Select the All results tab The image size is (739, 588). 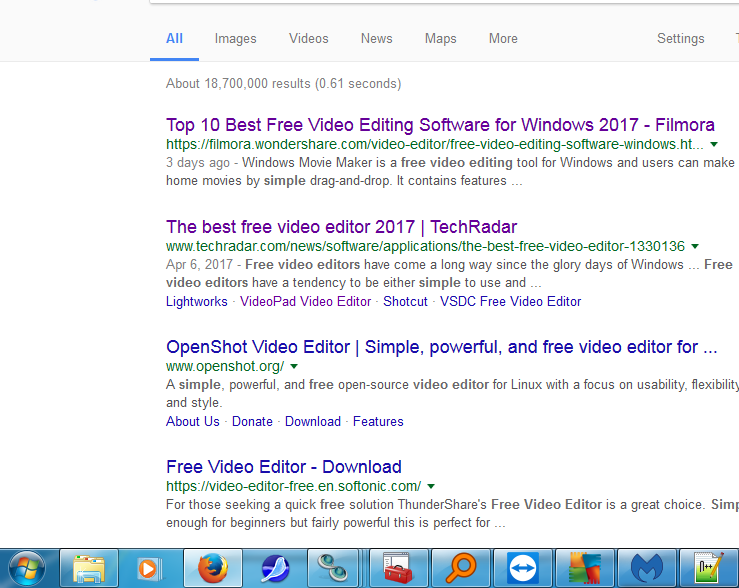[x=174, y=39]
